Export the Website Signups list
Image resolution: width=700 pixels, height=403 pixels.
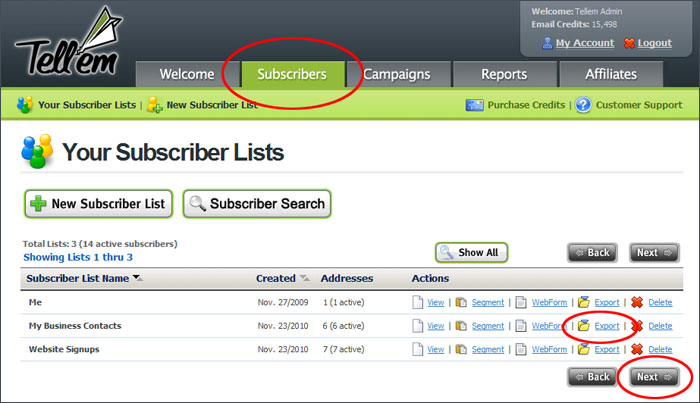pyautogui.click(x=607, y=349)
